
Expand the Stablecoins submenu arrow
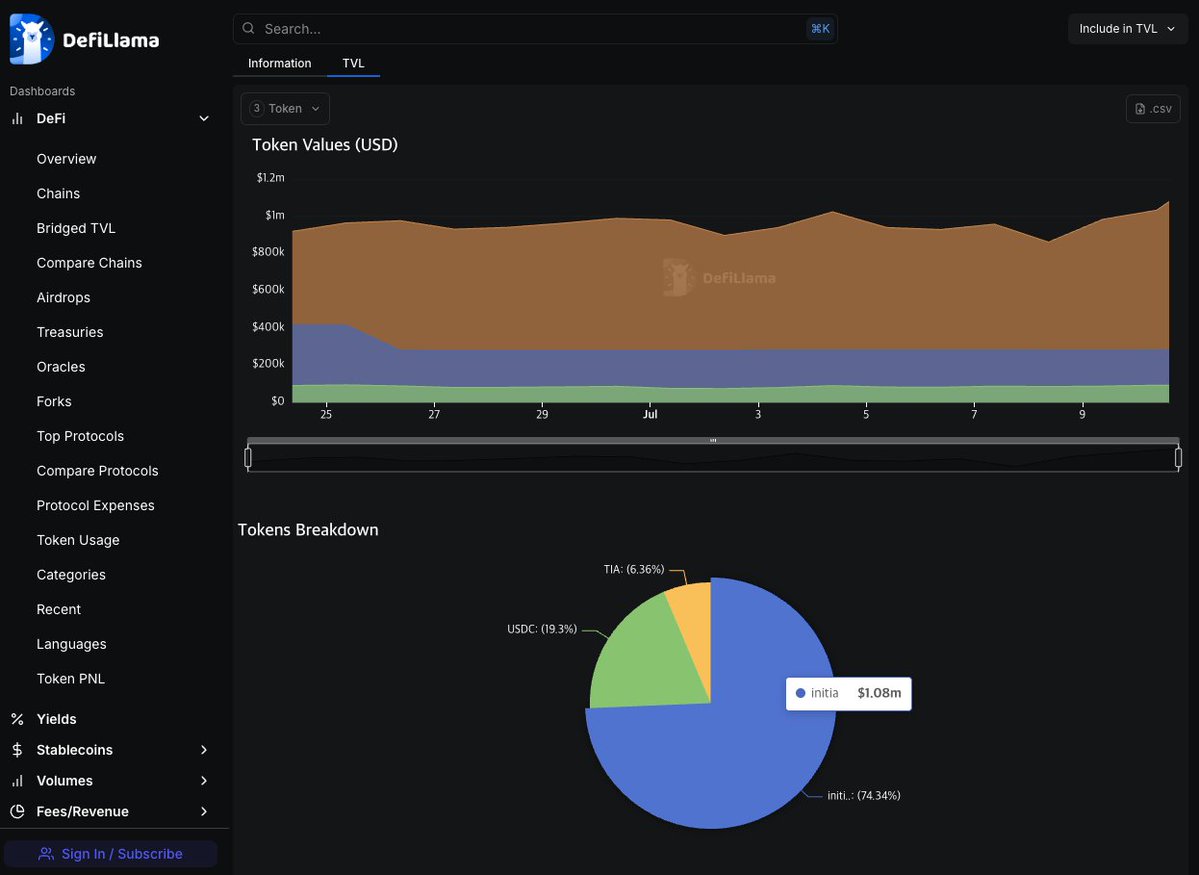(204, 750)
